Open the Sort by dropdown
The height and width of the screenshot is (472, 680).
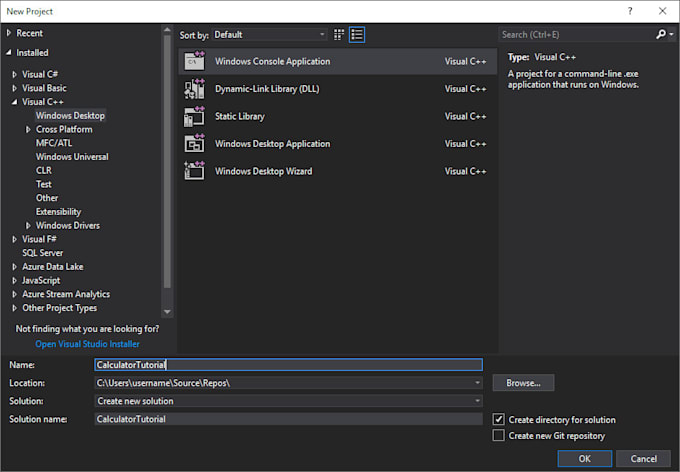pyautogui.click(x=267, y=35)
